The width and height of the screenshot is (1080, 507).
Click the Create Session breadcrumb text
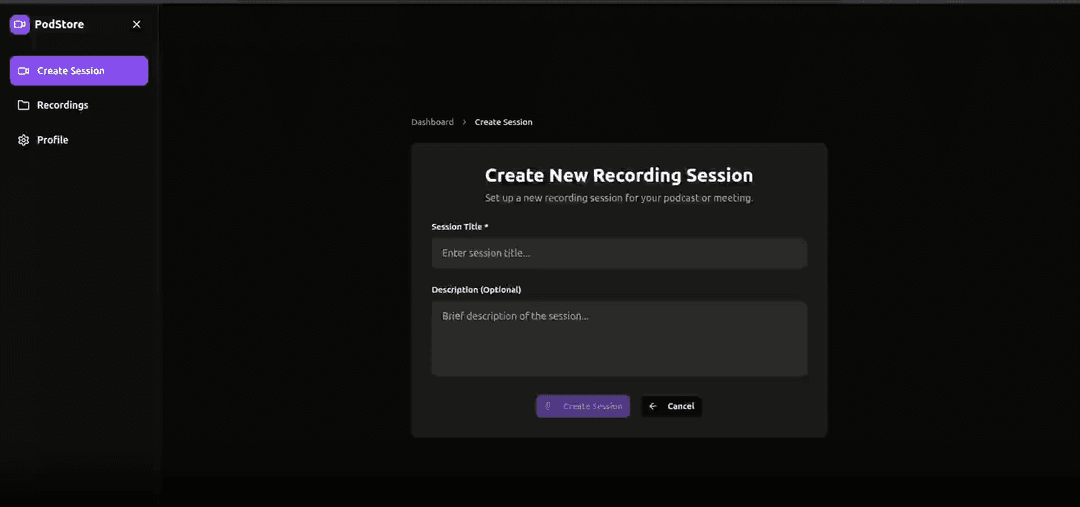503,122
